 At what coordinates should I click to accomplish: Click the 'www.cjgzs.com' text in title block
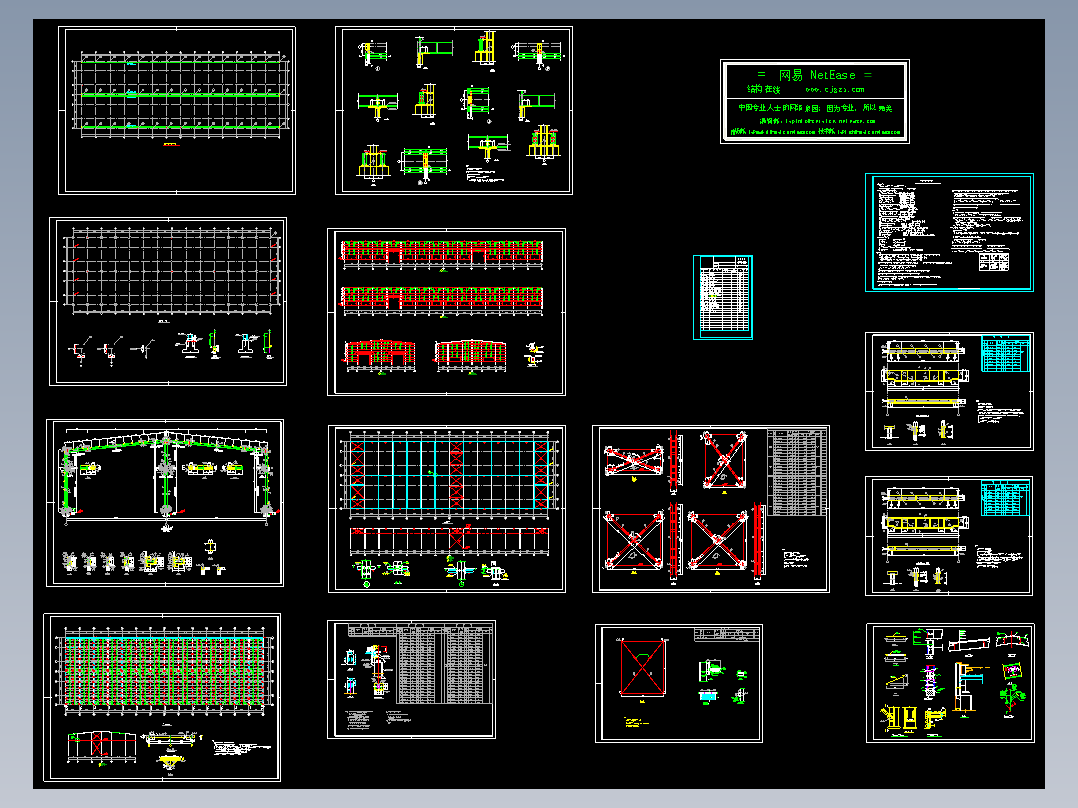tap(835, 89)
